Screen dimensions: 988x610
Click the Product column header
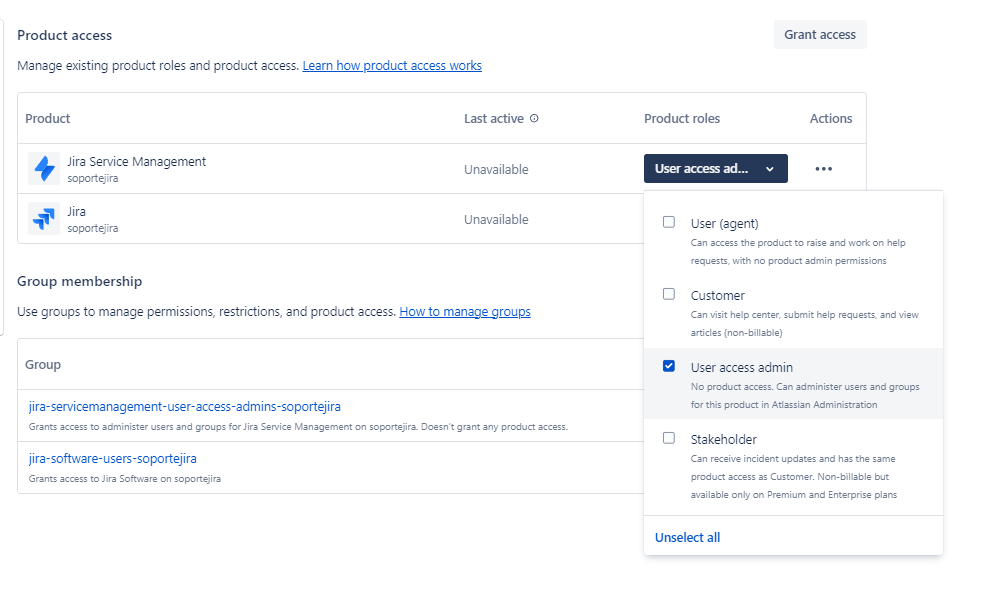coord(48,118)
